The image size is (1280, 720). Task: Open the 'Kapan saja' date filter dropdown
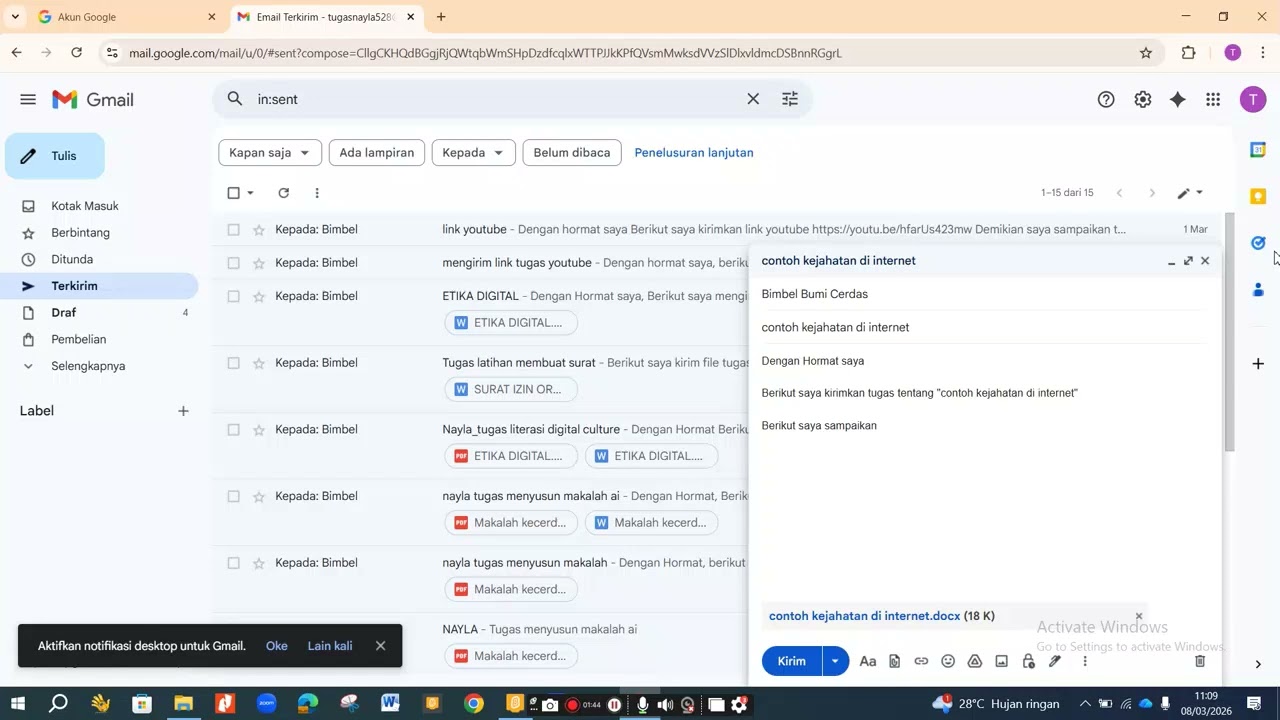tap(270, 153)
